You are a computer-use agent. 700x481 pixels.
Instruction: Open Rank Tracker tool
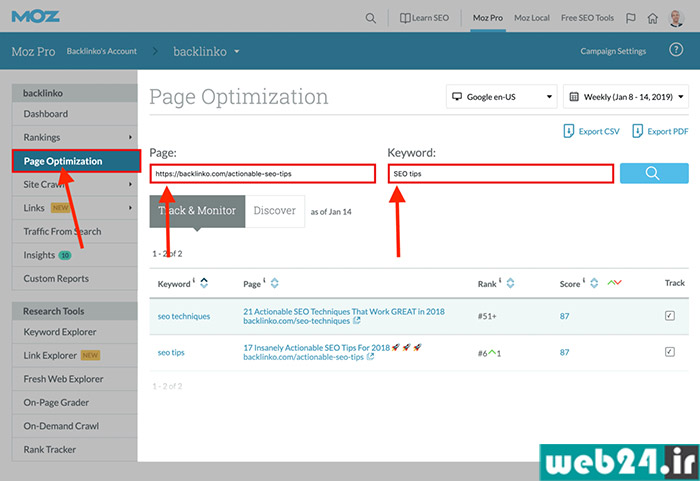click(75, 450)
